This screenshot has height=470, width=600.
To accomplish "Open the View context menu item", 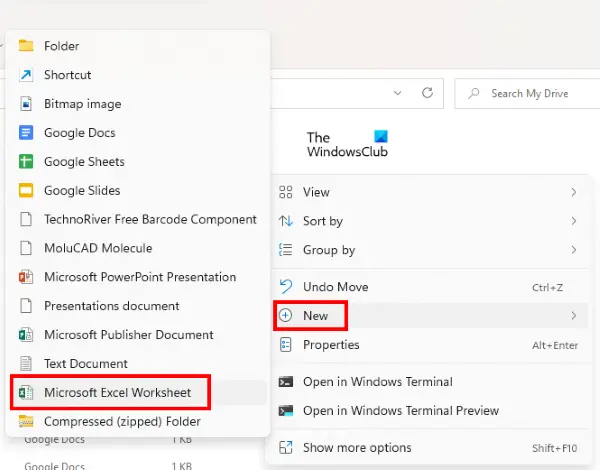I will coord(430,192).
